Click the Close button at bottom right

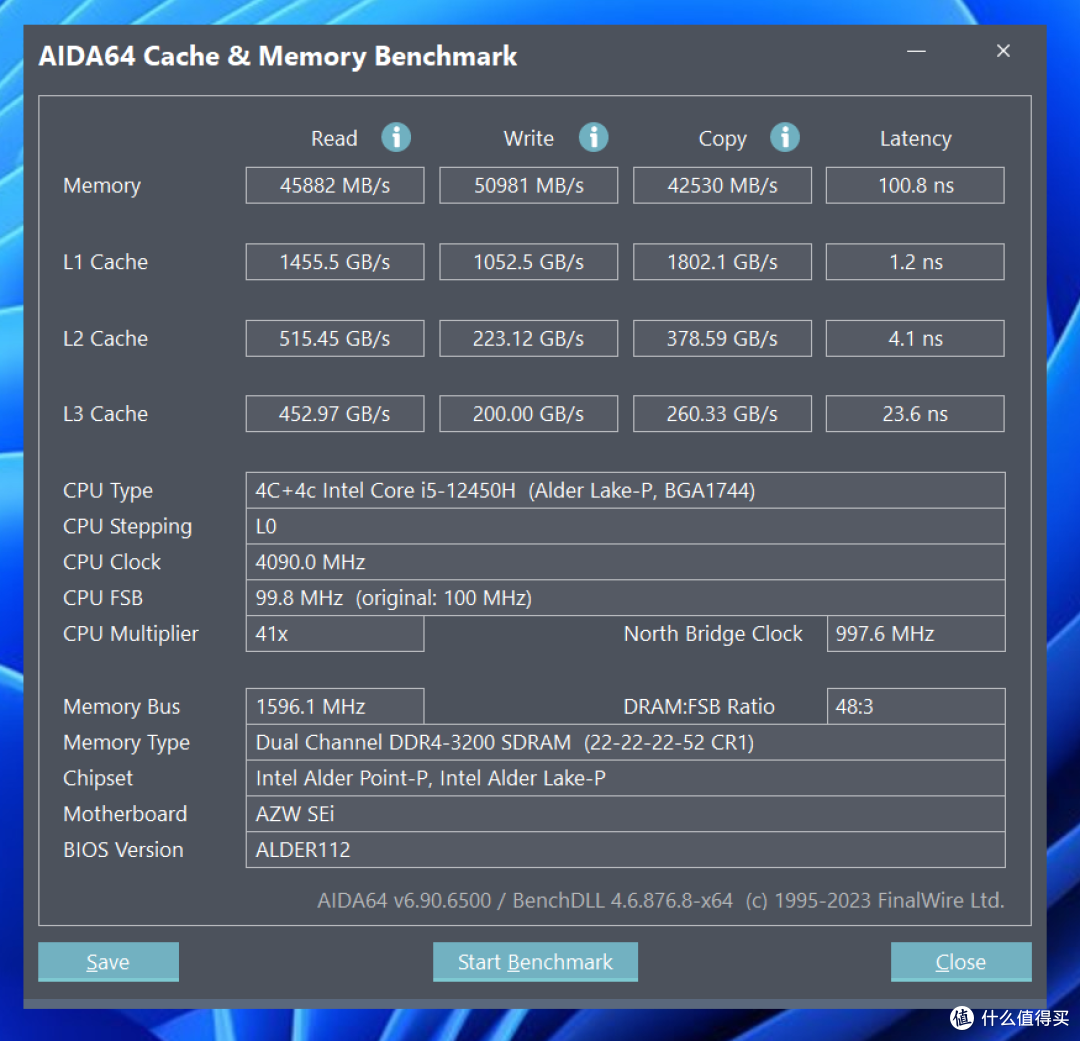pyautogui.click(x=961, y=961)
